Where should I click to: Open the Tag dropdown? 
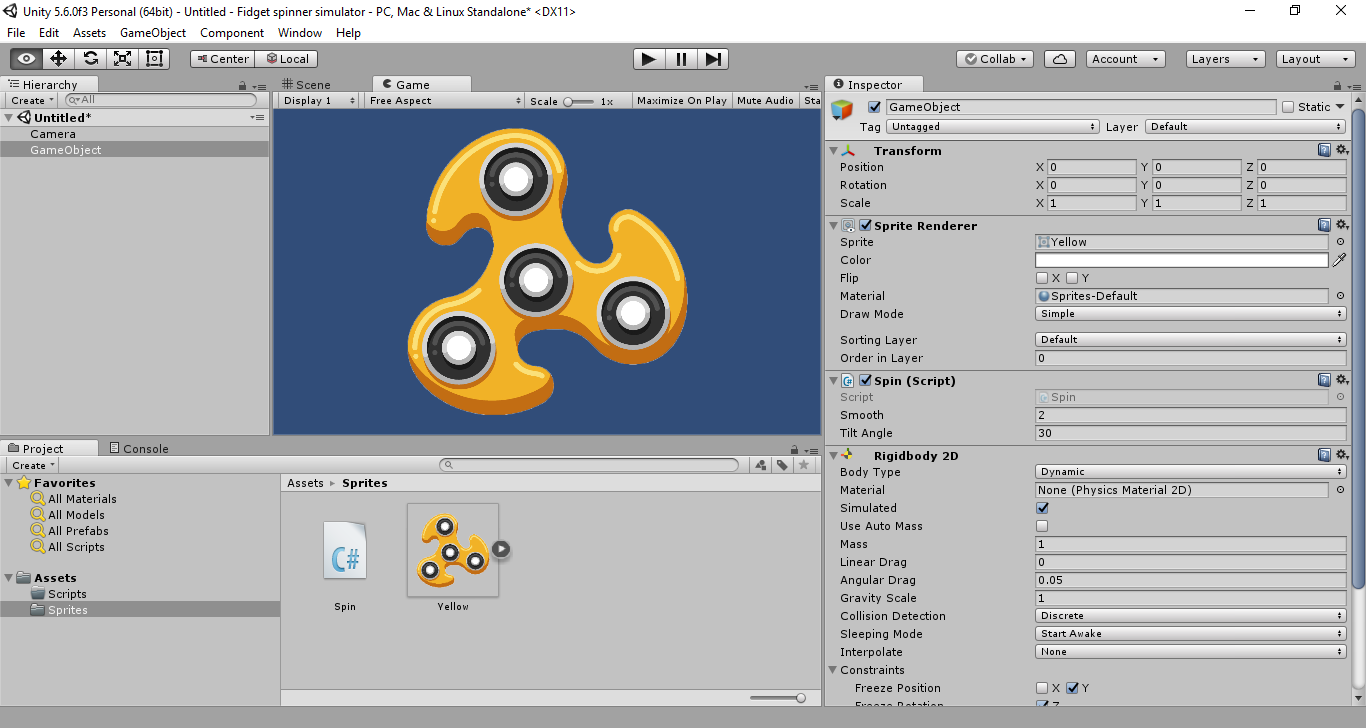(993, 127)
